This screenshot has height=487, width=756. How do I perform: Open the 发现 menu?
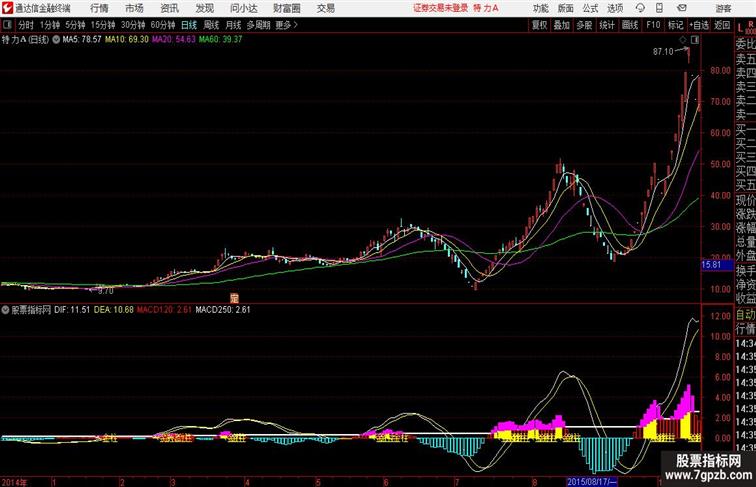pyautogui.click(x=204, y=8)
